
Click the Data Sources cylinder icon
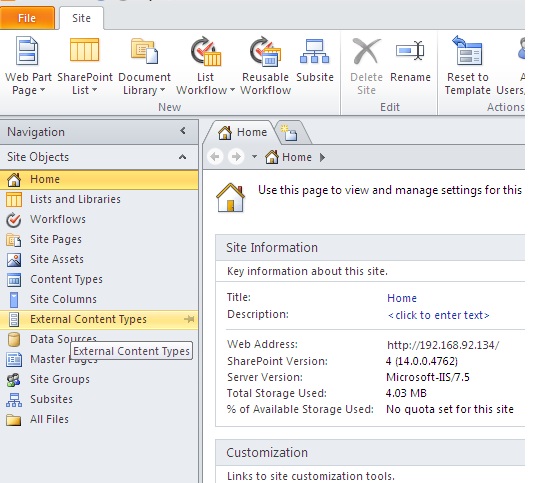[14, 339]
